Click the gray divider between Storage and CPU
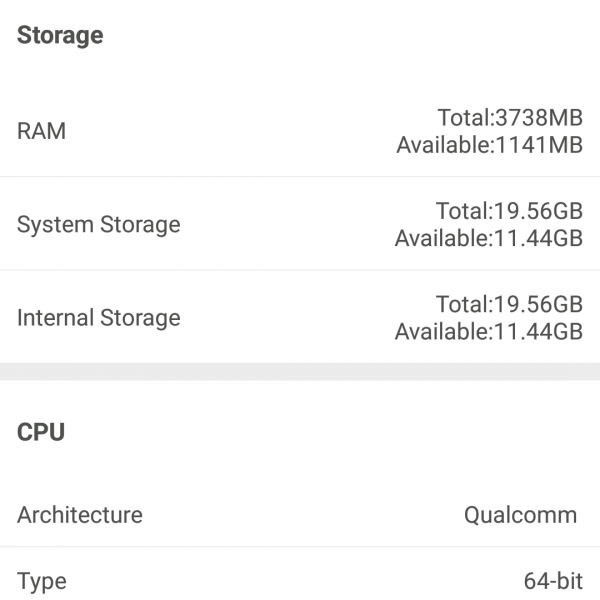The image size is (600, 600). click(300, 371)
